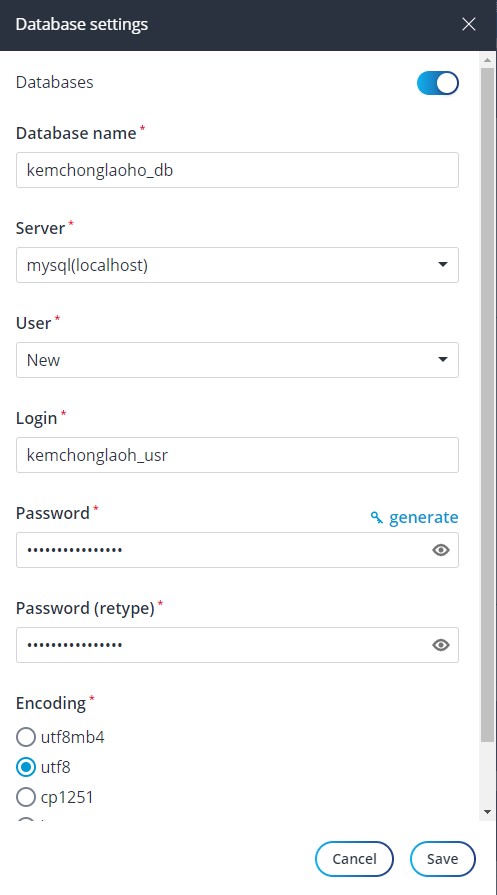
Task: Open the Server dropdown mysql(localhost)
Action: pyautogui.click(x=237, y=265)
